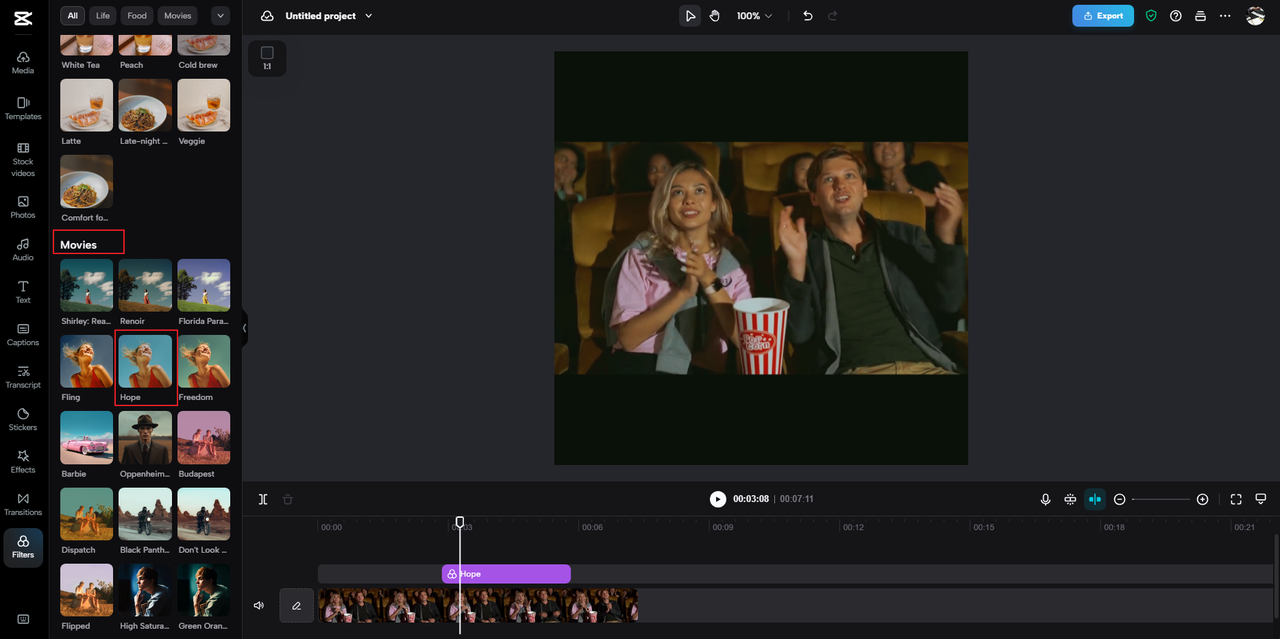Select the purple Hope clip on timeline
The image size is (1280, 639).
tap(506, 574)
